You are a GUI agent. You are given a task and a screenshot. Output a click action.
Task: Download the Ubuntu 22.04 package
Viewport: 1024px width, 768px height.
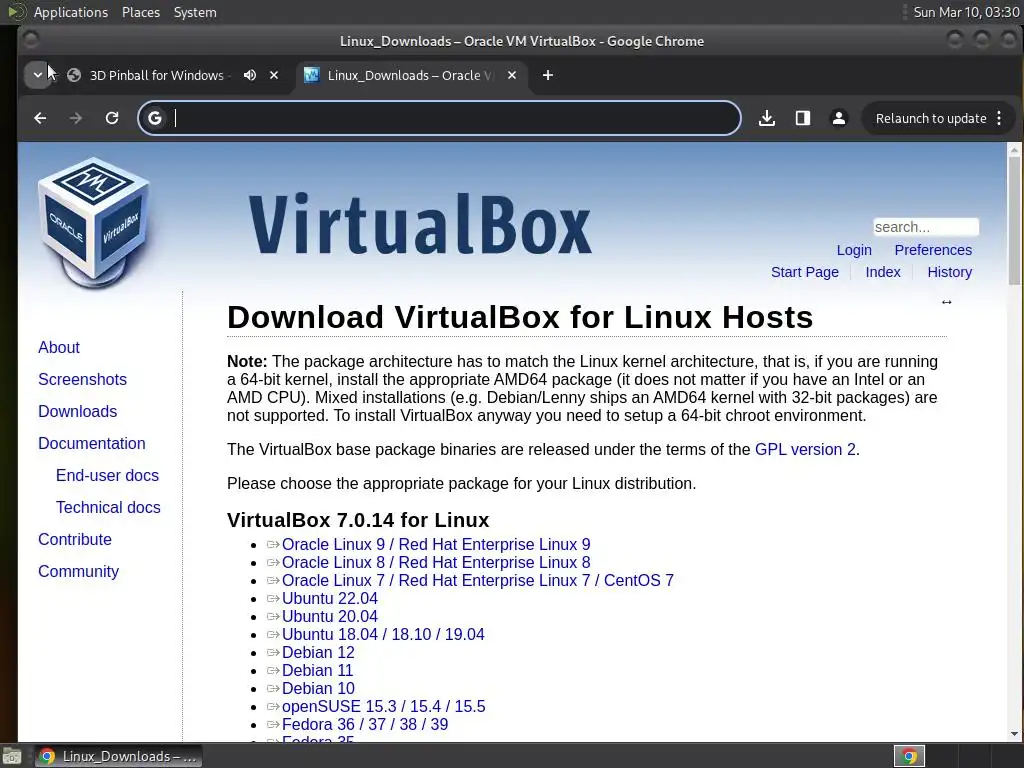pos(330,598)
